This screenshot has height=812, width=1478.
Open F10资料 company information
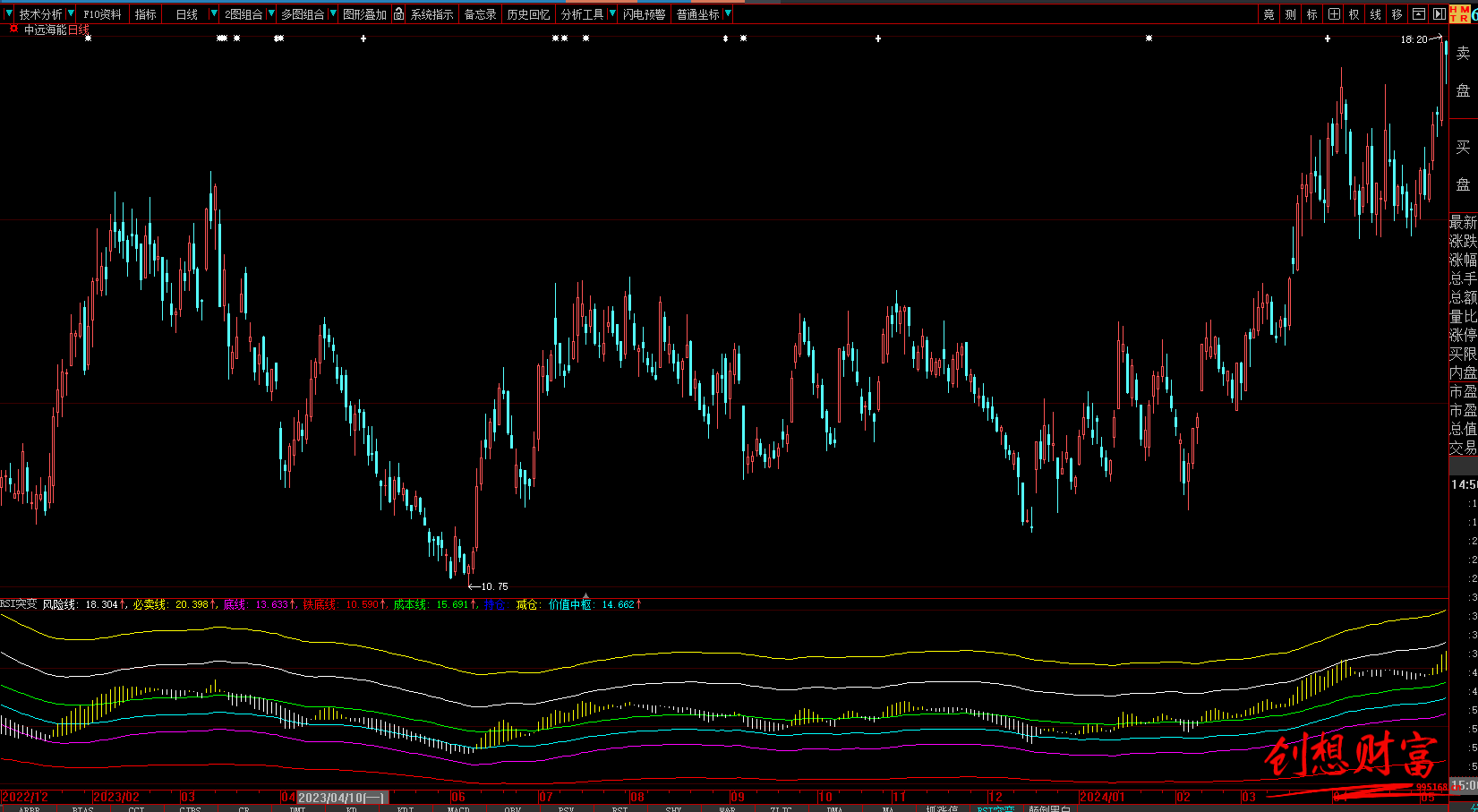point(102,14)
